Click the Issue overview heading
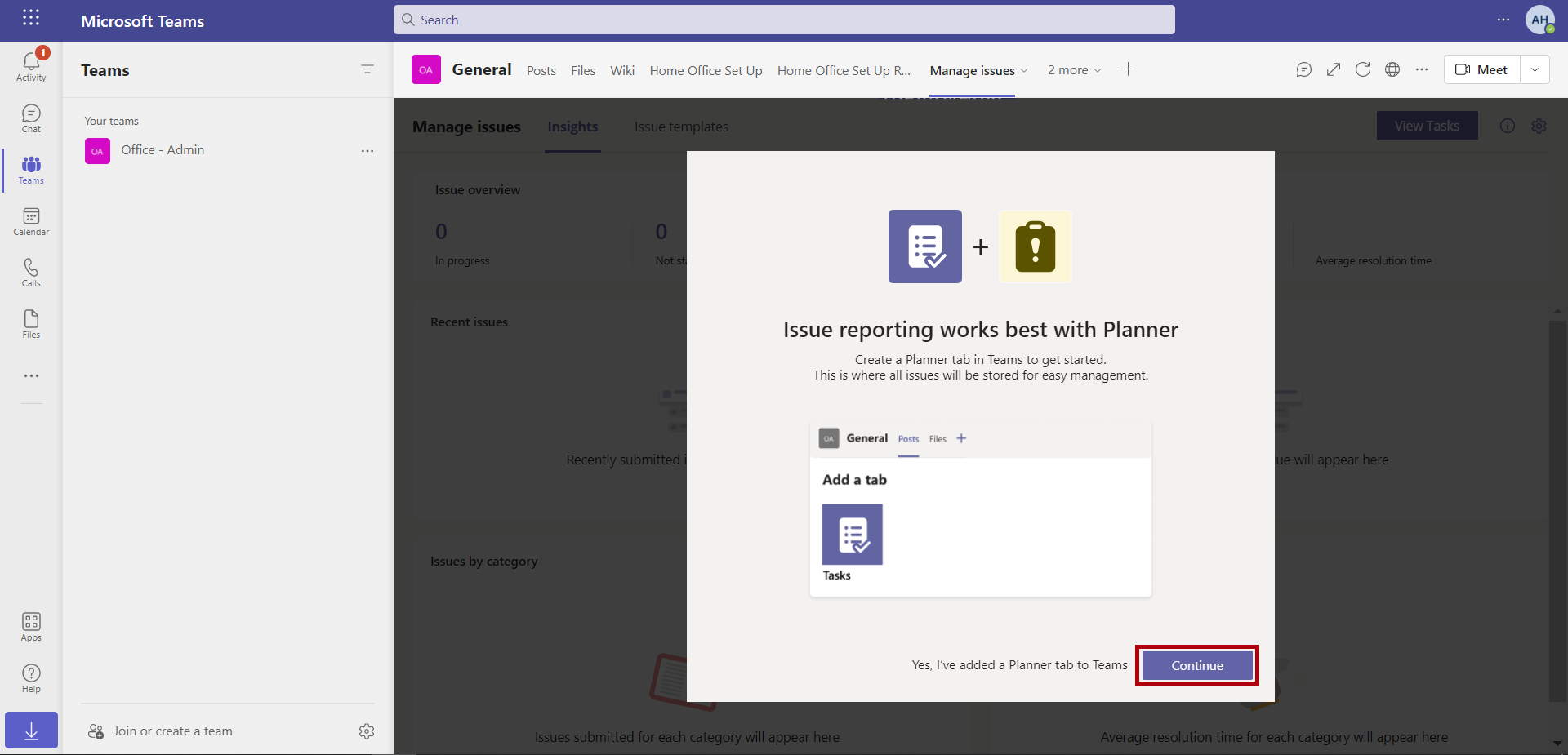The width and height of the screenshot is (1568, 755). tap(478, 190)
